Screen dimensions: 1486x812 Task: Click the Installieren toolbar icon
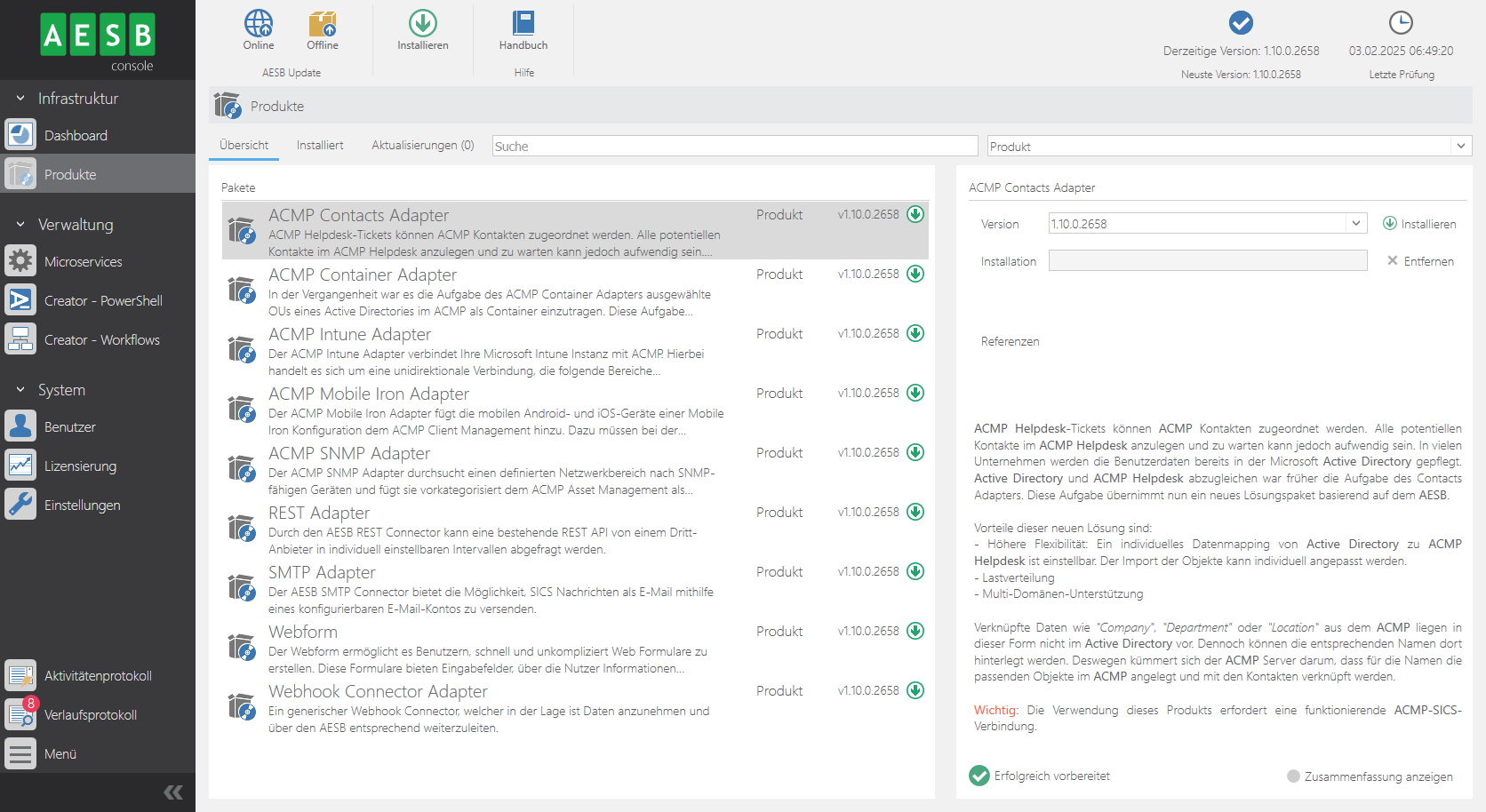422,24
